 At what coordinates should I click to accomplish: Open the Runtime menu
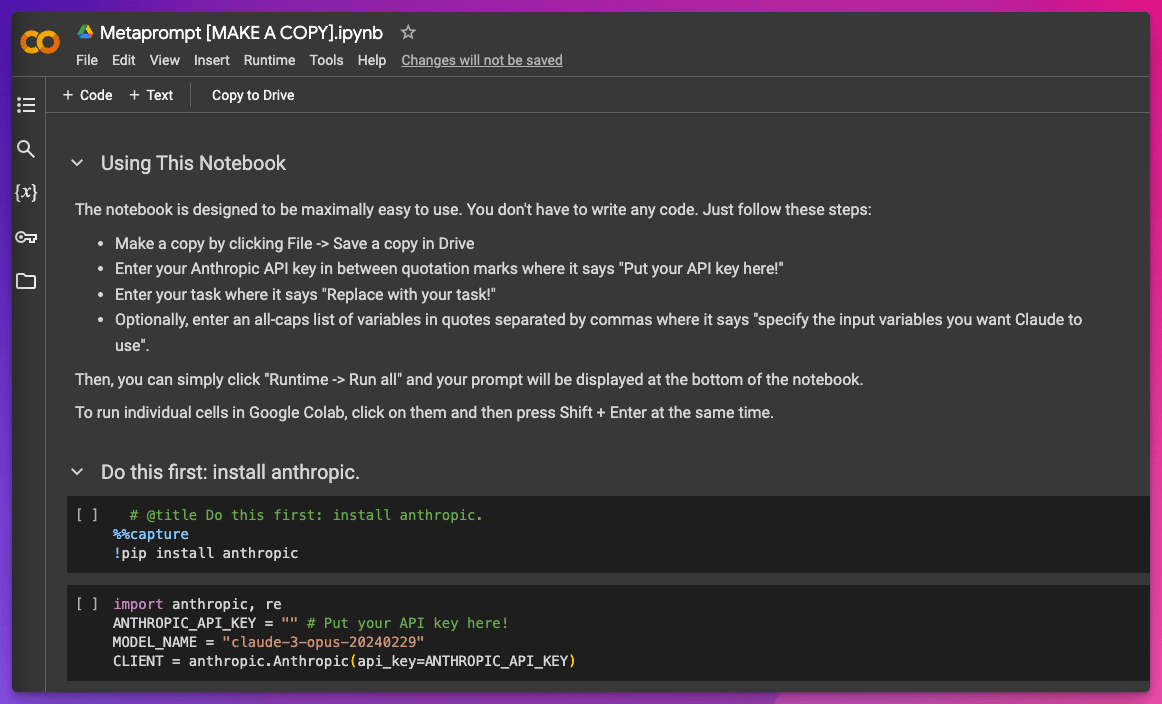pos(269,60)
